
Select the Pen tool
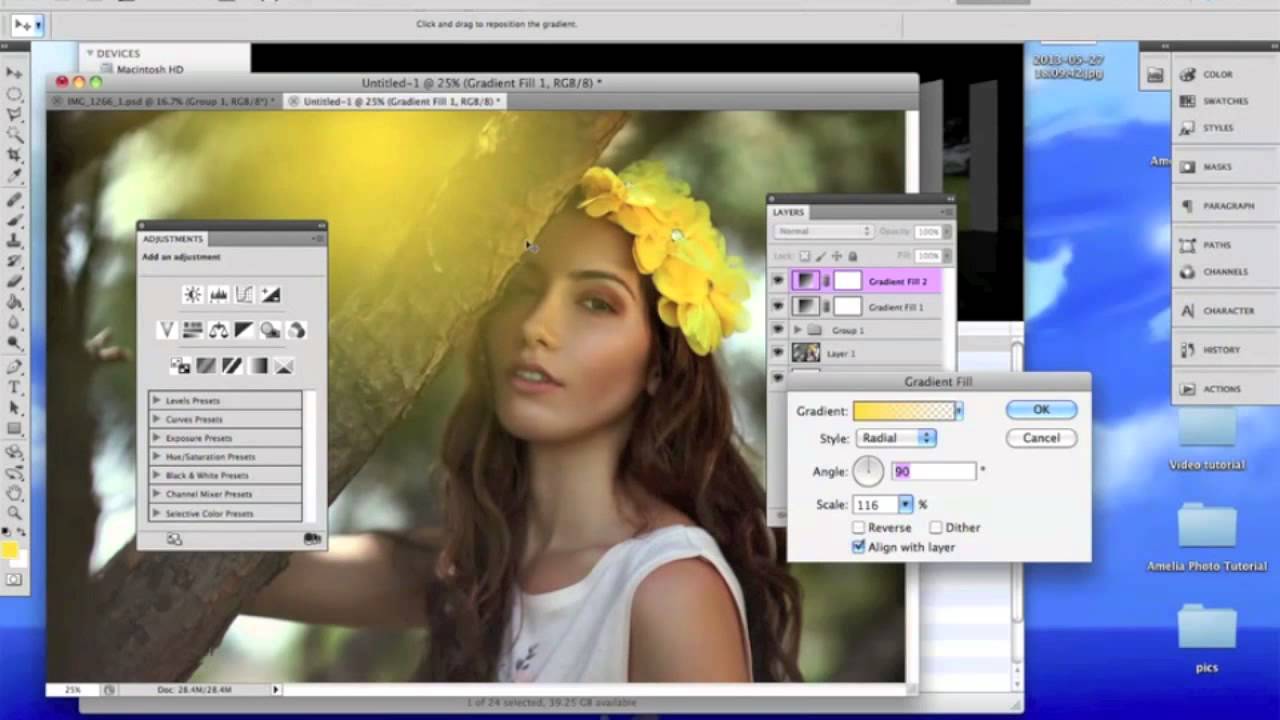pyautogui.click(x=14, y=366)
